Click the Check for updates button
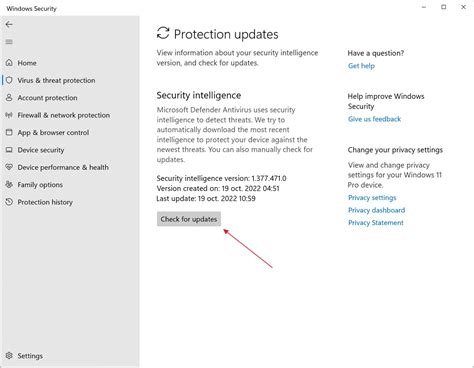The image size is (474, 368). pyautogui.click(x=189, y=219)
